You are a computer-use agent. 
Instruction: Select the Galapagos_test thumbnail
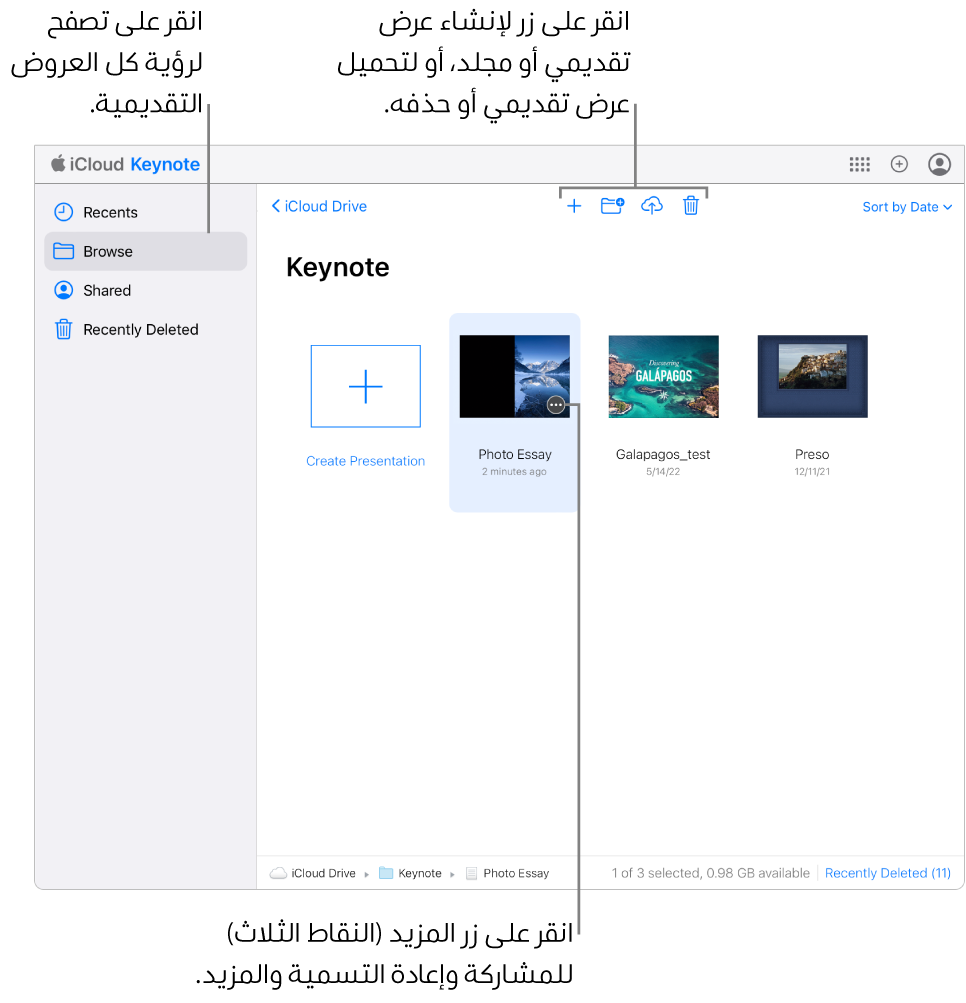coord(663,376)
